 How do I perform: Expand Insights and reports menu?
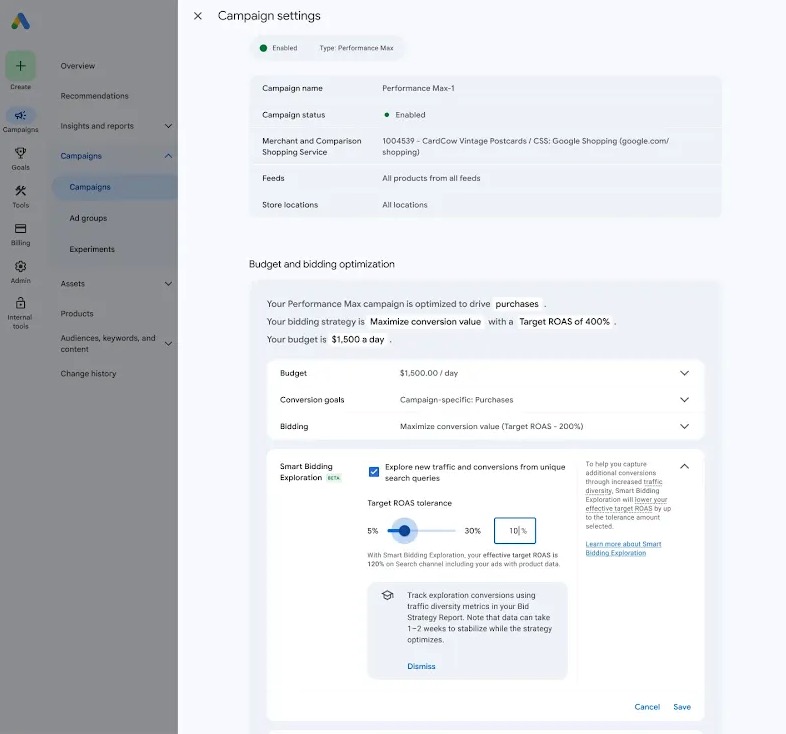[x=168, y=126]
